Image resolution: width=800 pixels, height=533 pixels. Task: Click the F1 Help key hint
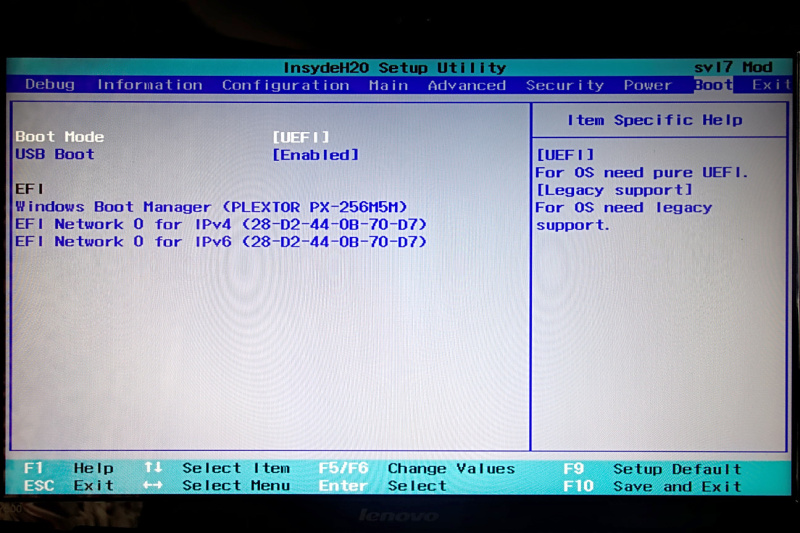[x=68, y=468]
